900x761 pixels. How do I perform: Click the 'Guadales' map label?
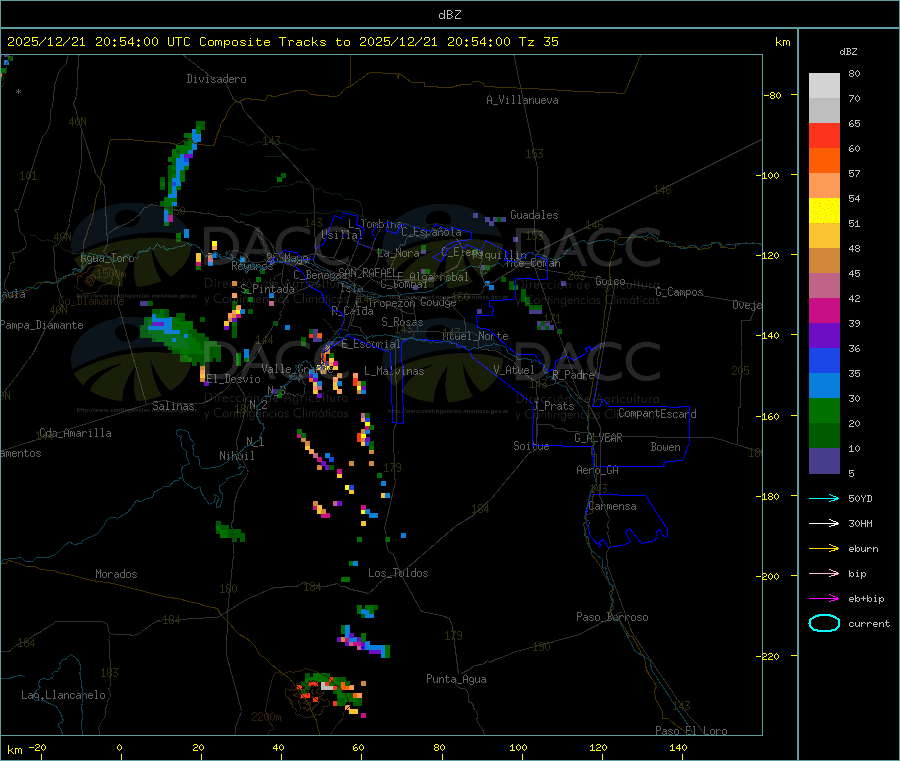click(534, 215)
